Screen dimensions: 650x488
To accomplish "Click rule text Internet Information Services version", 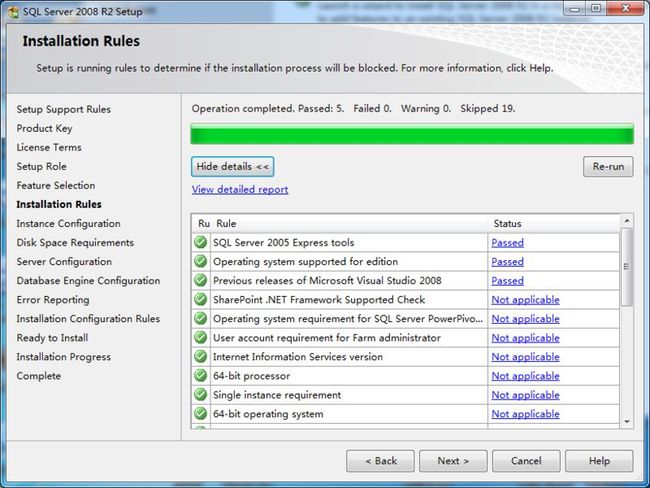I will click(298, 357).
